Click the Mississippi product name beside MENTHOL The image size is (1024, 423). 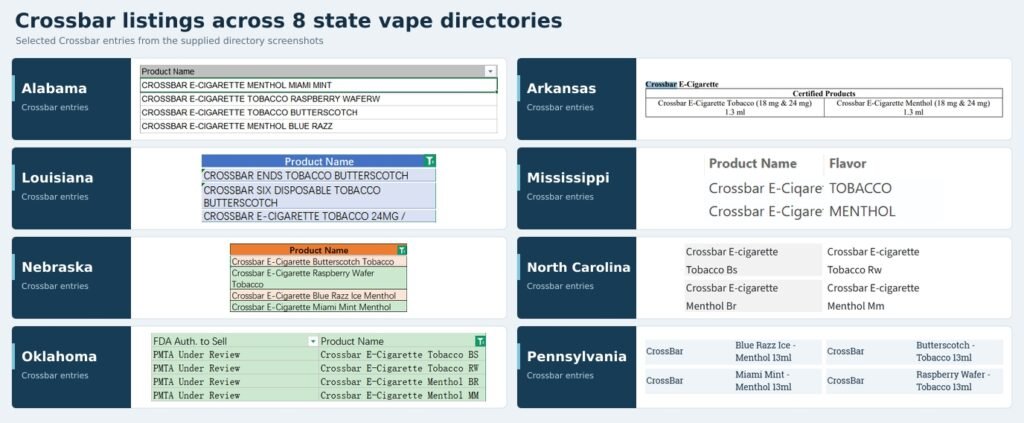click(765, 212)
